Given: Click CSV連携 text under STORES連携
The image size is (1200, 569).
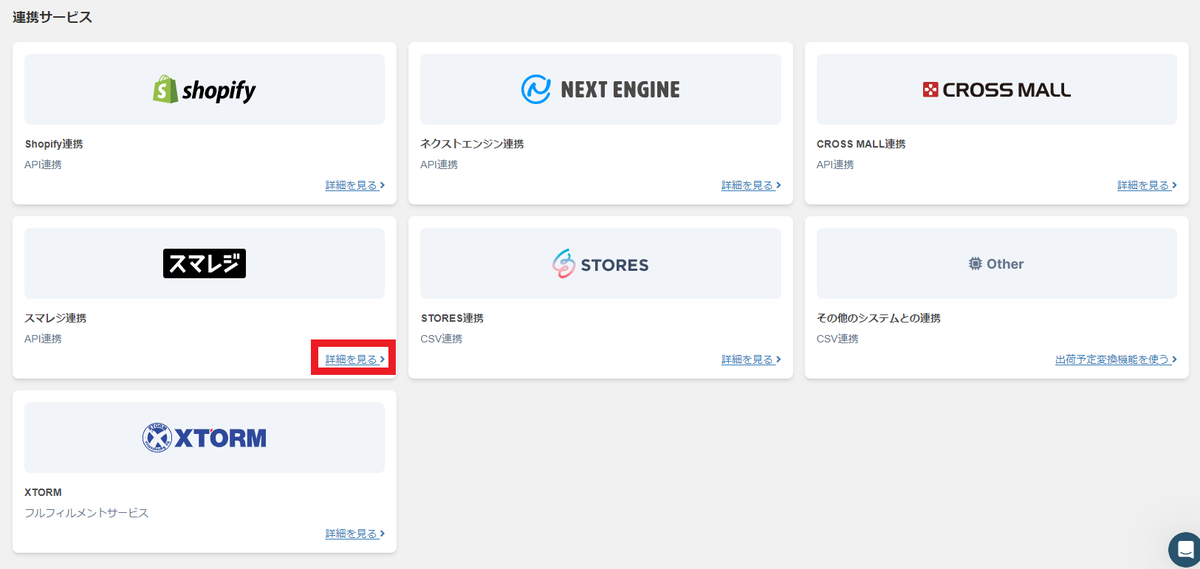Looking at the screenshot, I should tap(441, 339).
